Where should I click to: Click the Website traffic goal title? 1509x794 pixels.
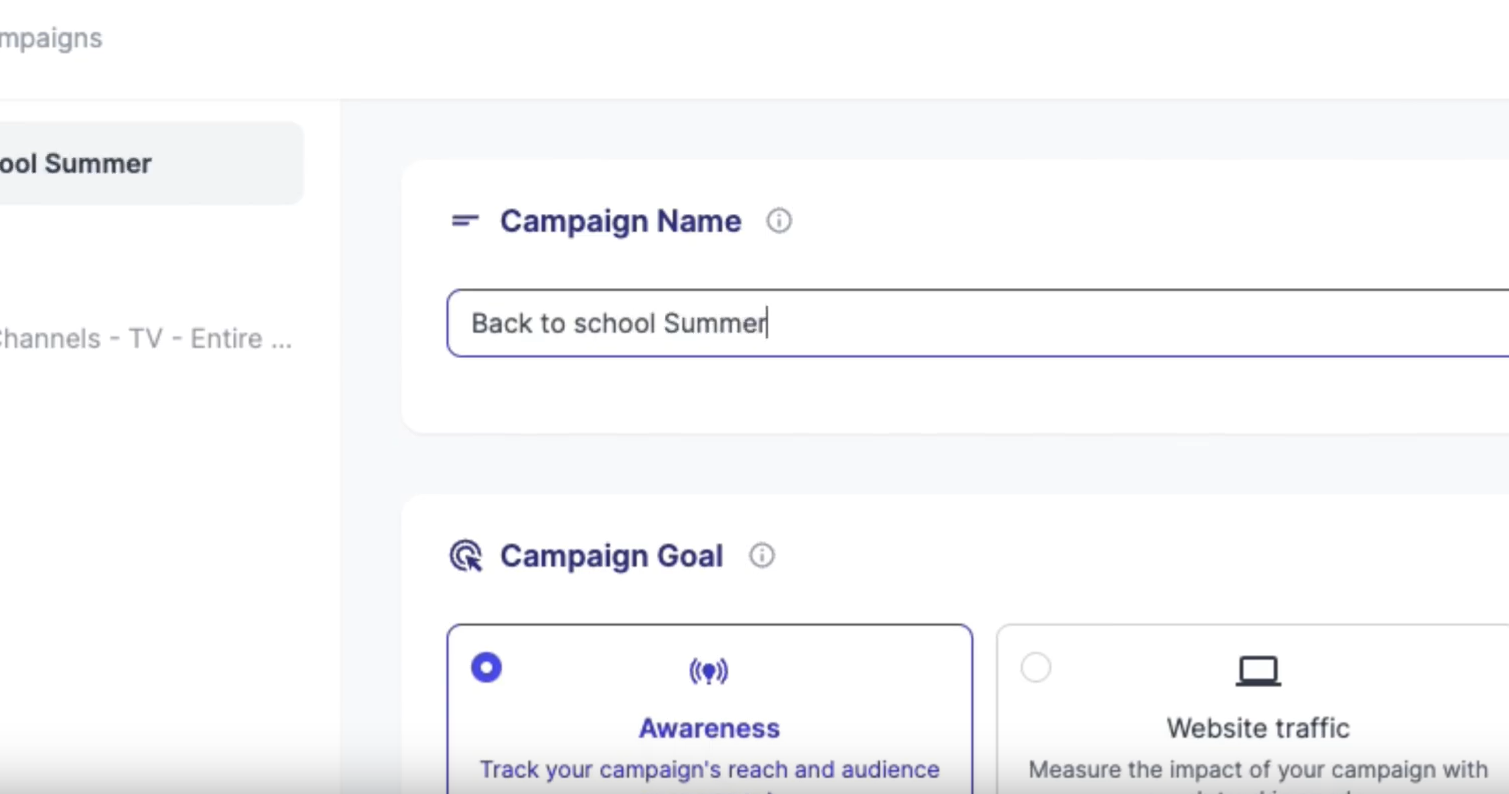(x=1258, y=728)
